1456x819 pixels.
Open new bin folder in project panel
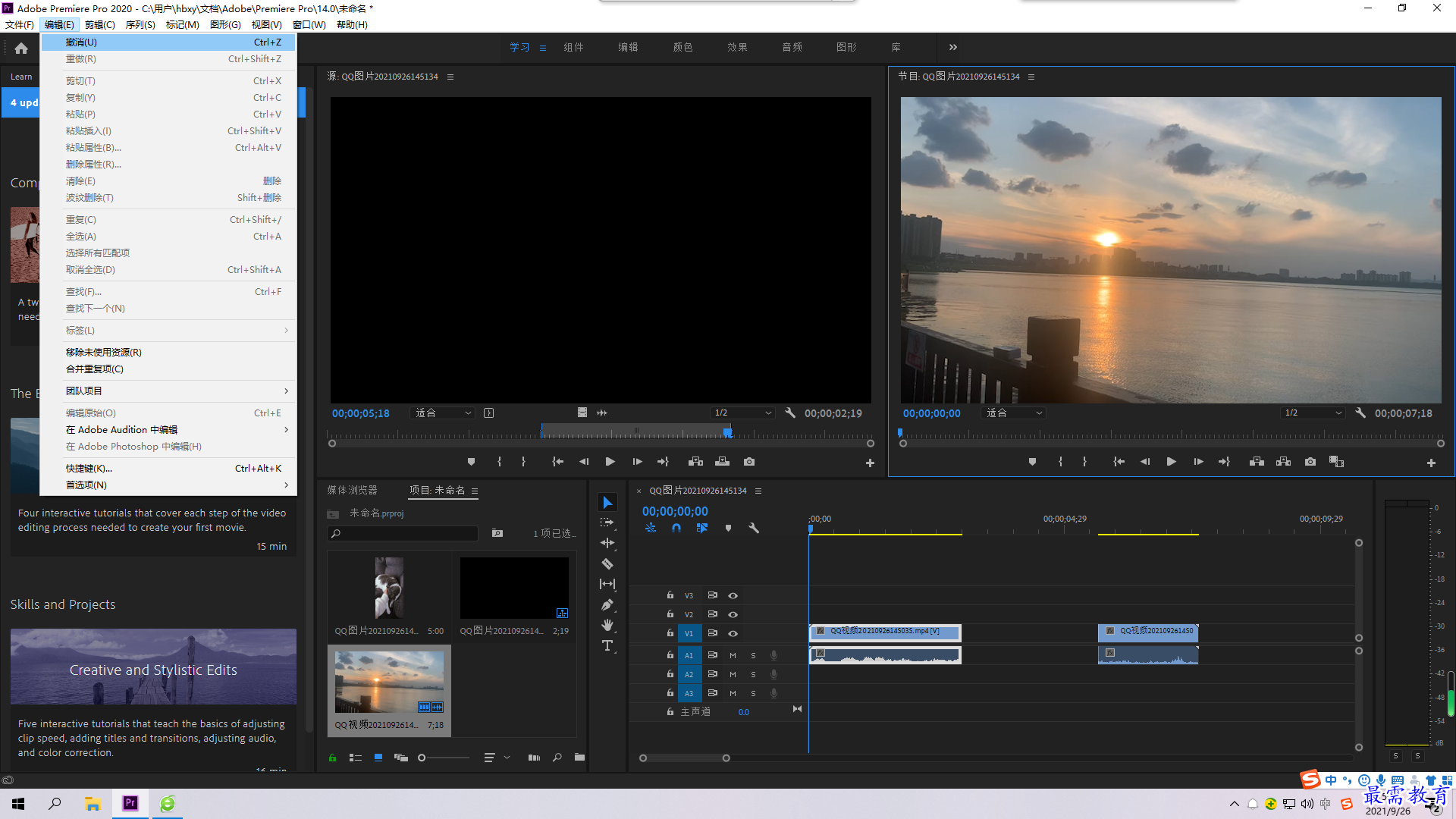[579, 758]
